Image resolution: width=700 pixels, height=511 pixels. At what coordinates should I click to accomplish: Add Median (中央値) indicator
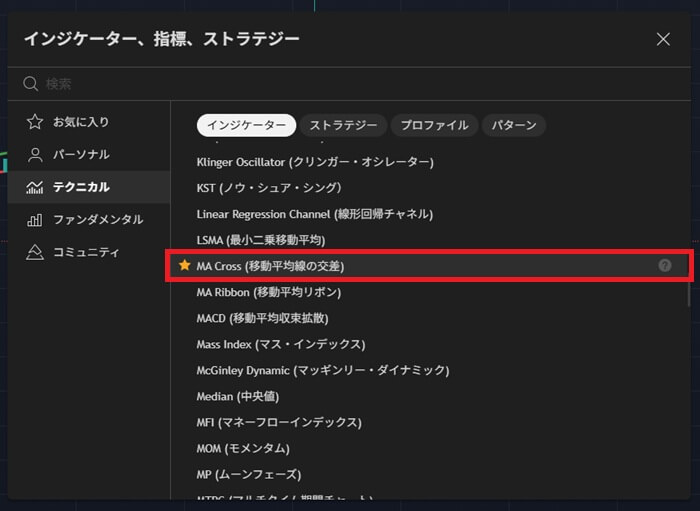(429, 396)
